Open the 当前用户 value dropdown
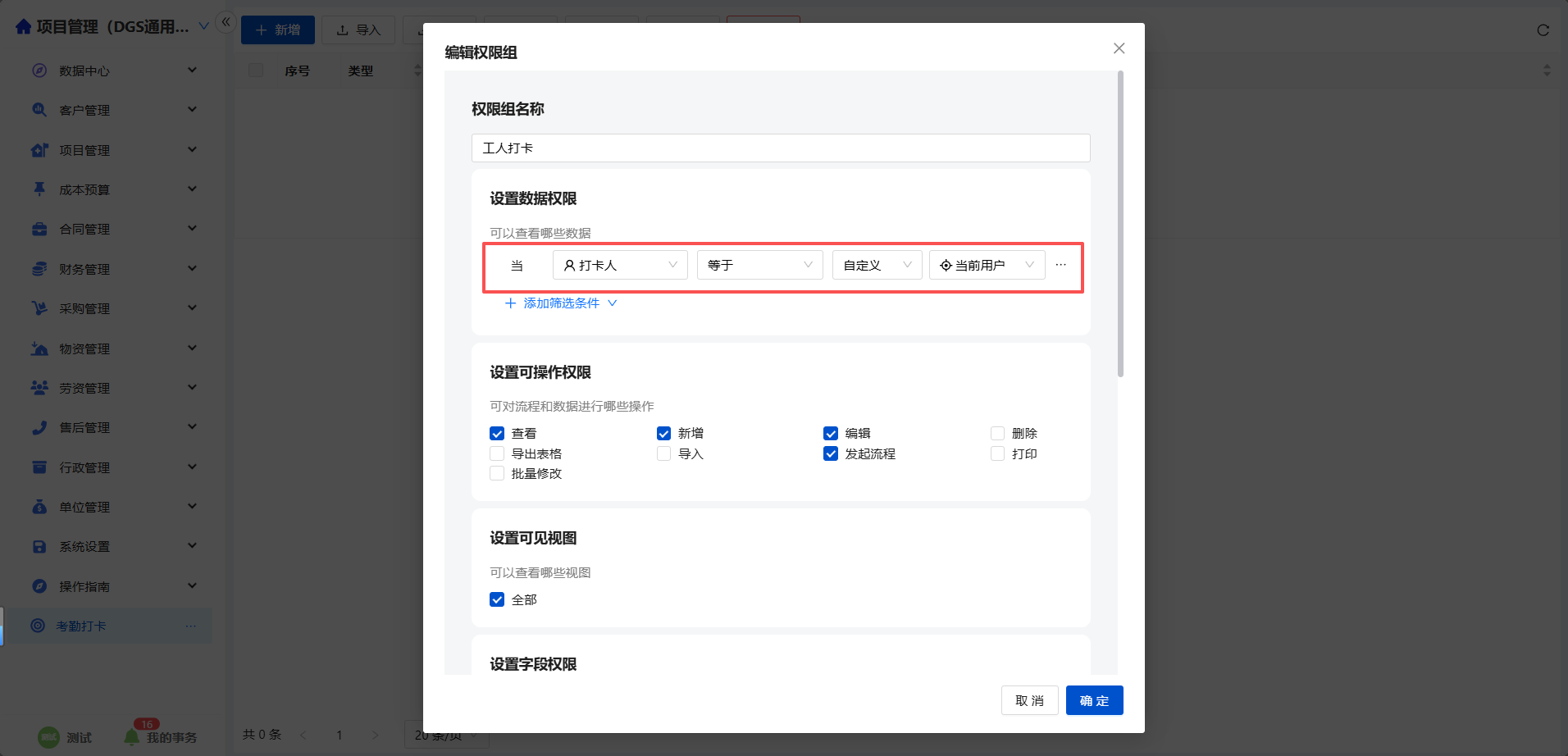This screenshot has width=1568, height=756. coord(987,265)
